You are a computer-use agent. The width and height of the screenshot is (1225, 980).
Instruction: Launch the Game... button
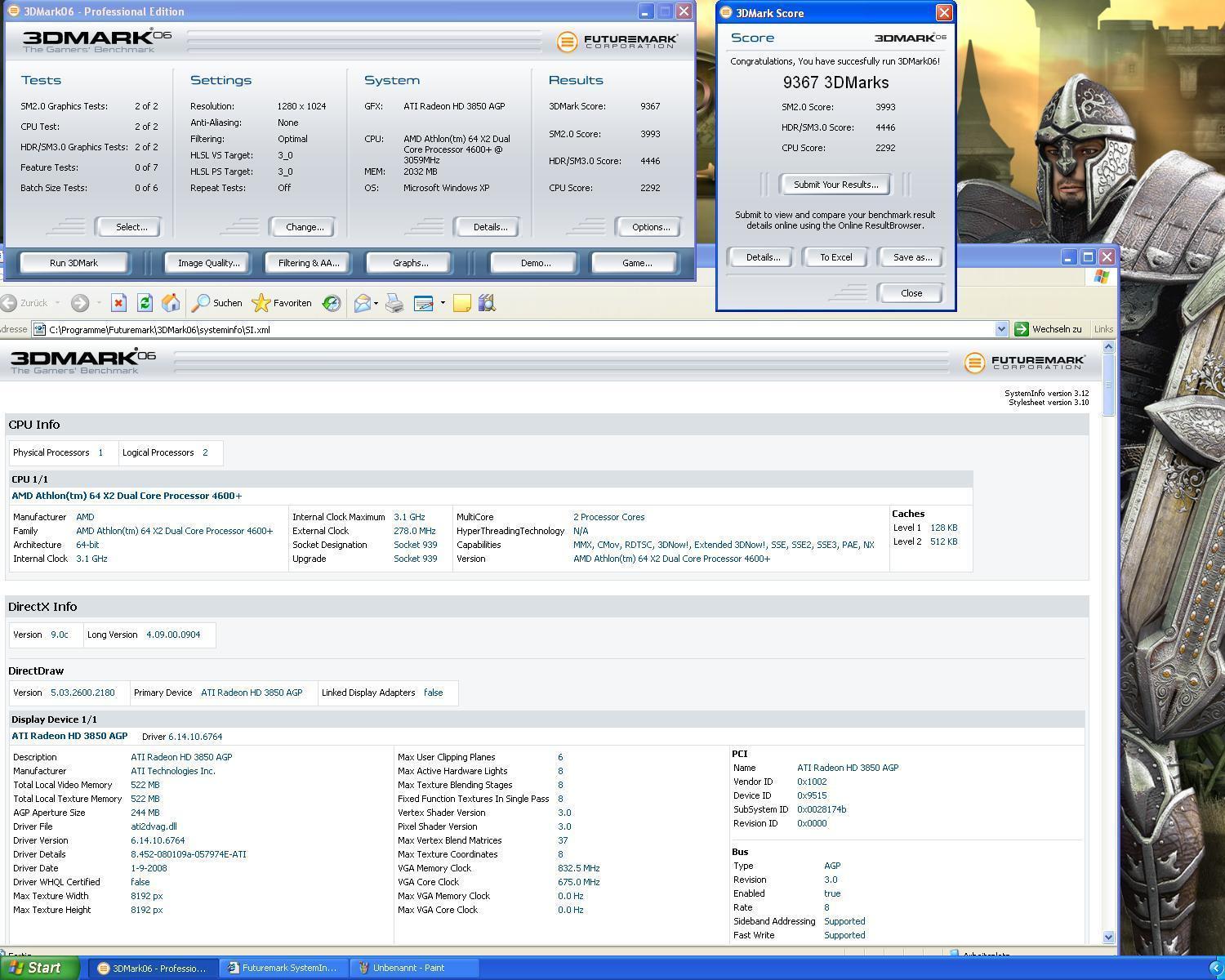636,263
